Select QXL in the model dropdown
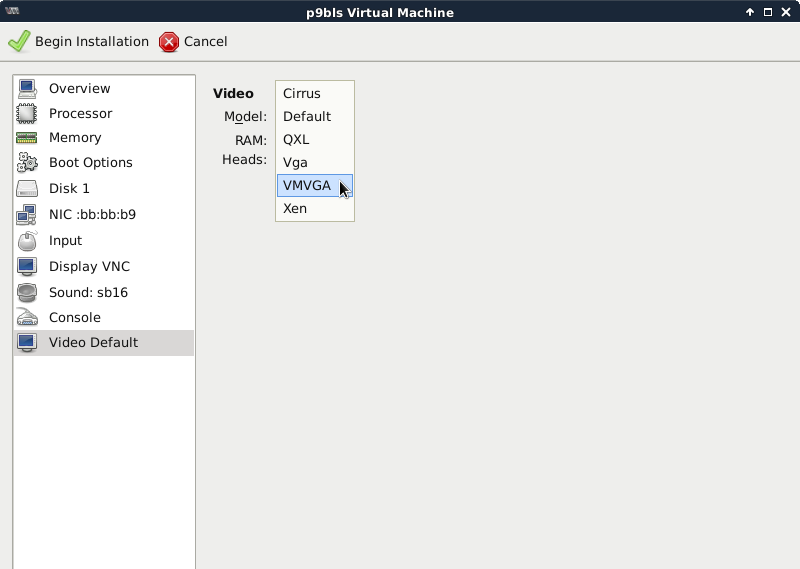The image size is (800, 569). point(296,140)
